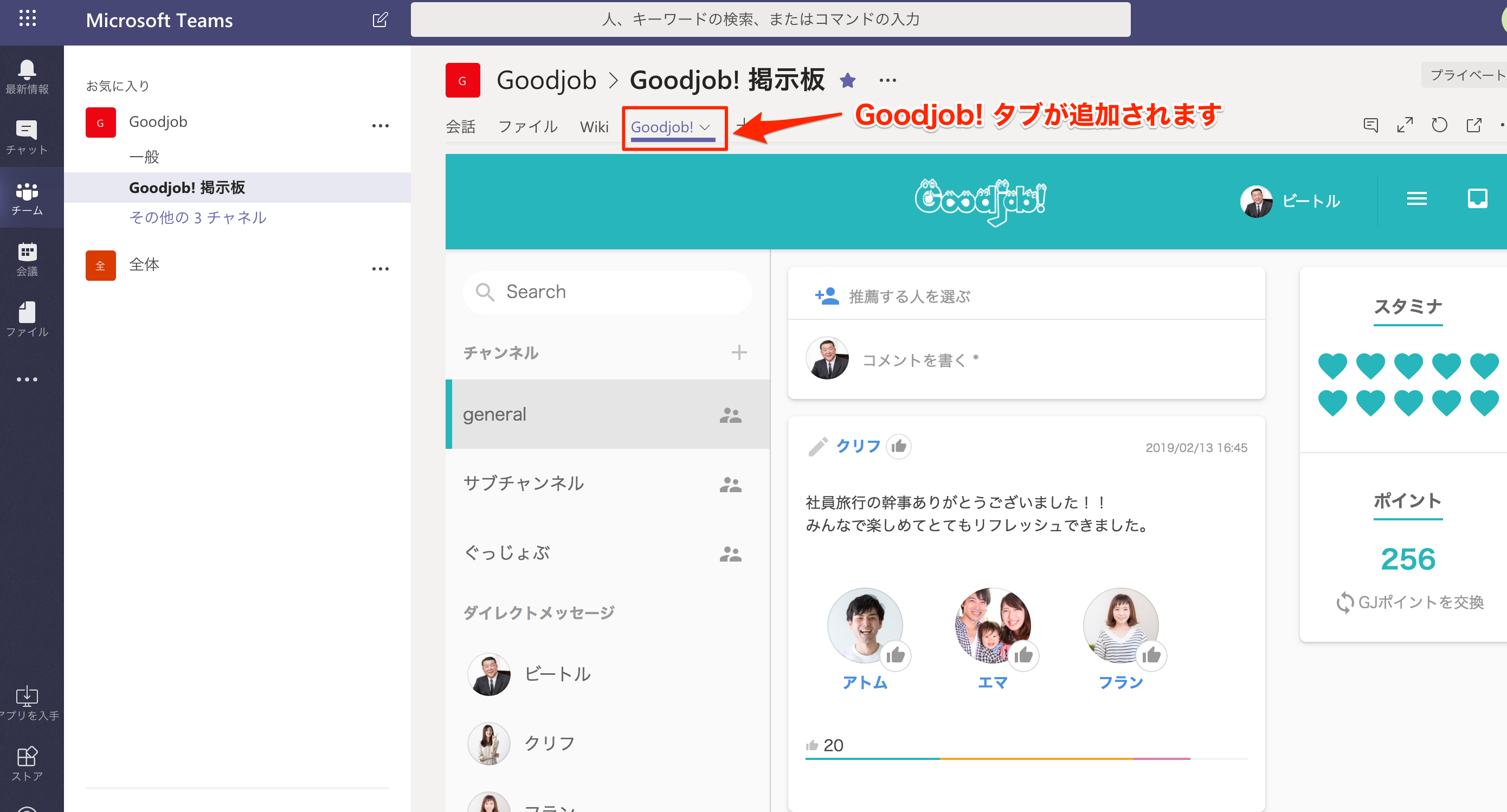Open フラン profile name link
This screenshot has width=1507, height=812.
[1121, 682]
